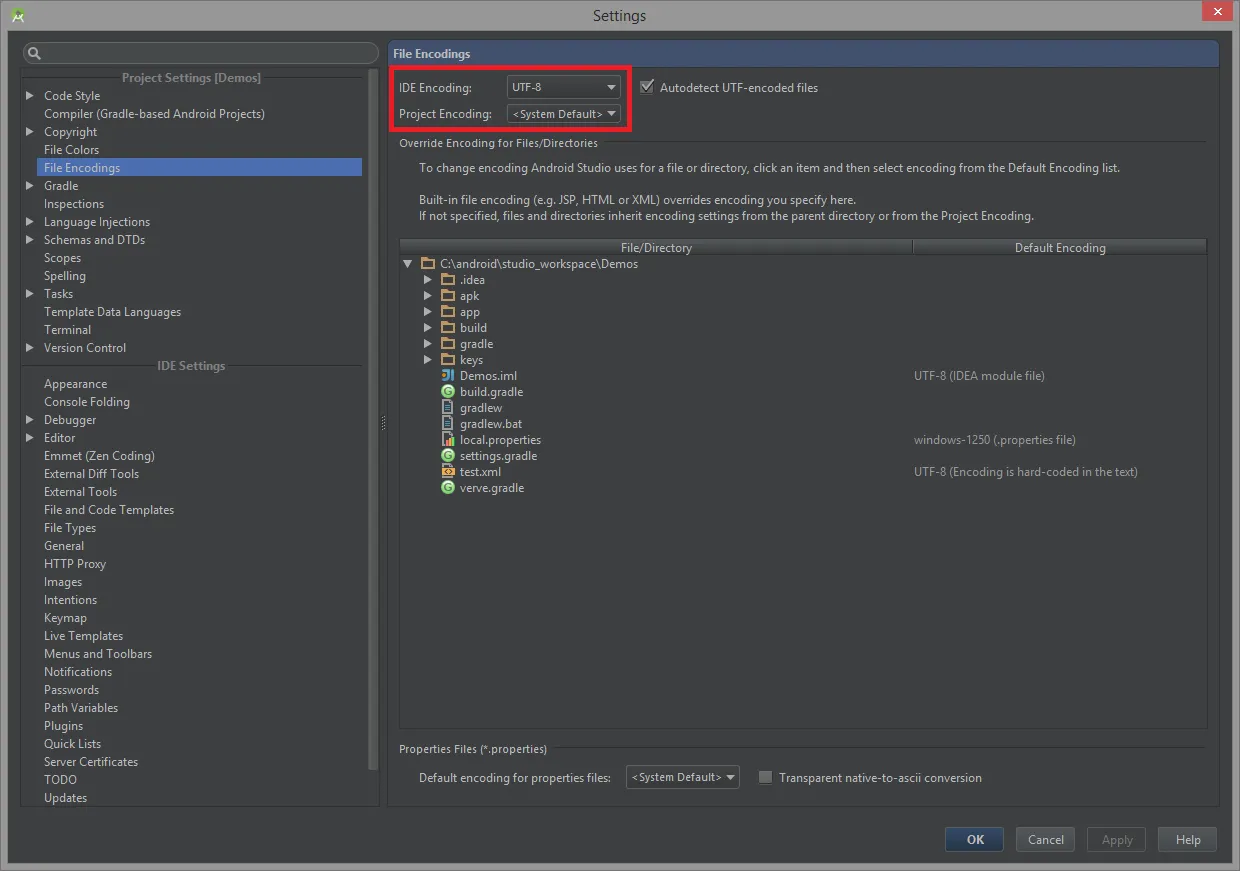Collapse the Demos root directory
Viewport: 1240px width, 871px height.
coord(408,264)
